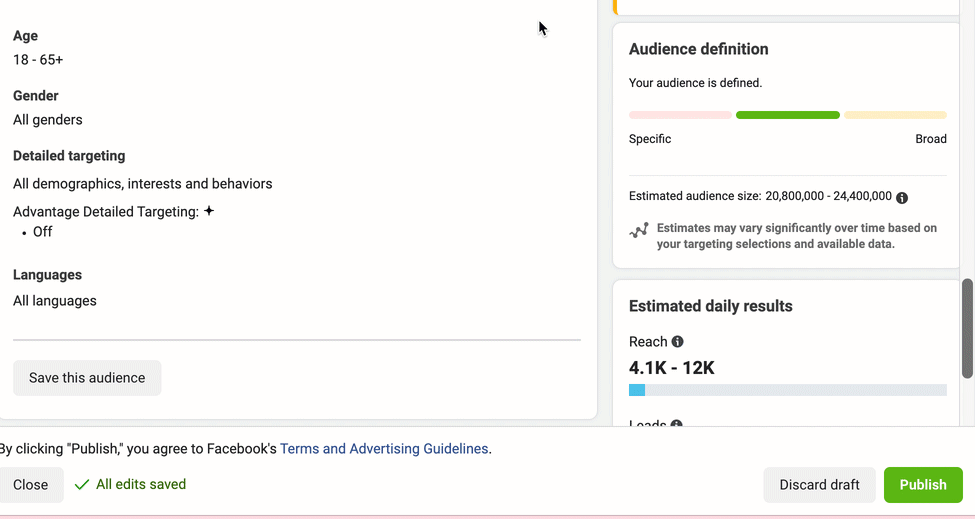
Task: Click the vertical scrollbar on the right
Action: (x=967, y=329)
